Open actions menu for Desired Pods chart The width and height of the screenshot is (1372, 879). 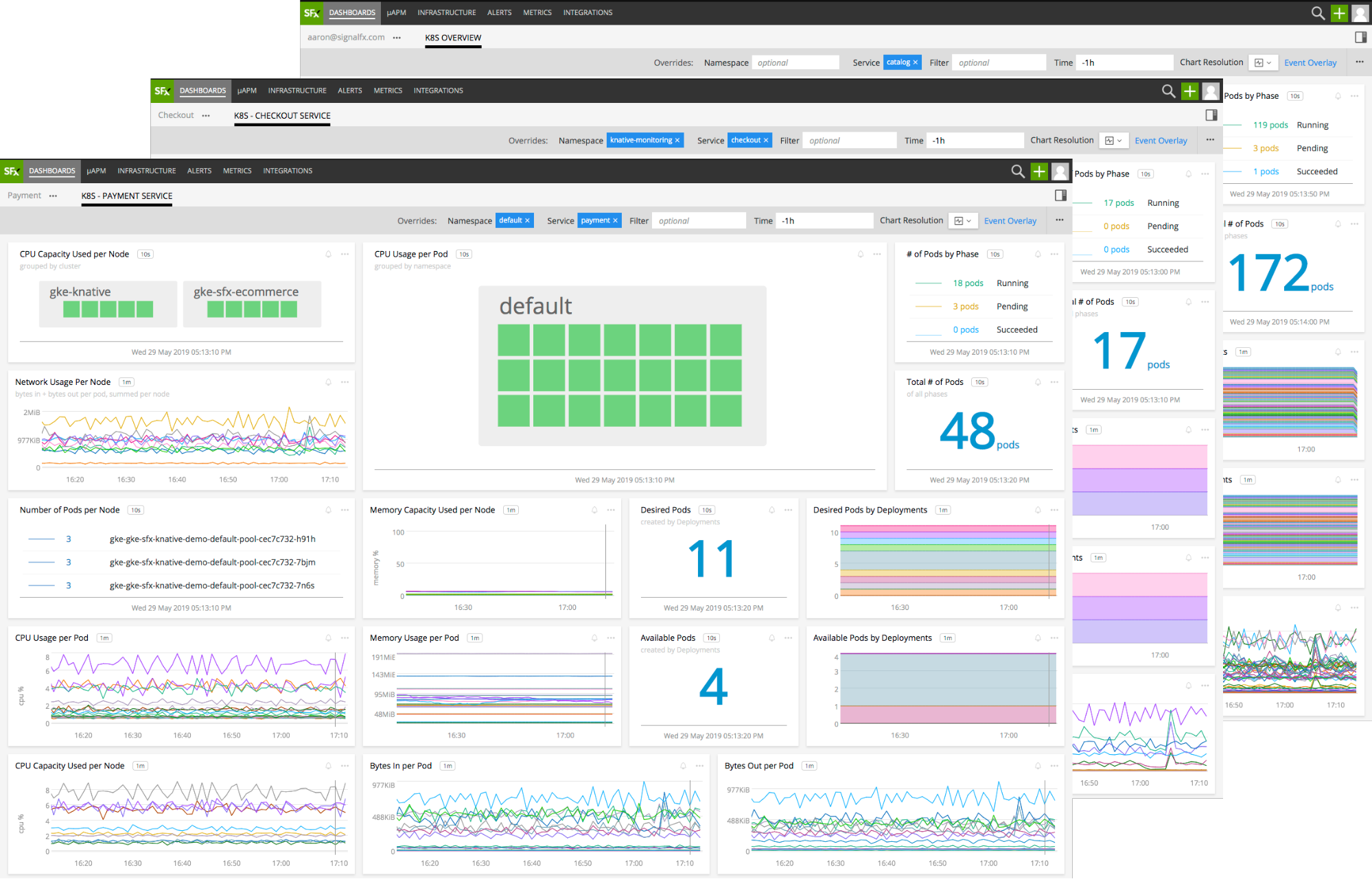(x=788, y=511)
